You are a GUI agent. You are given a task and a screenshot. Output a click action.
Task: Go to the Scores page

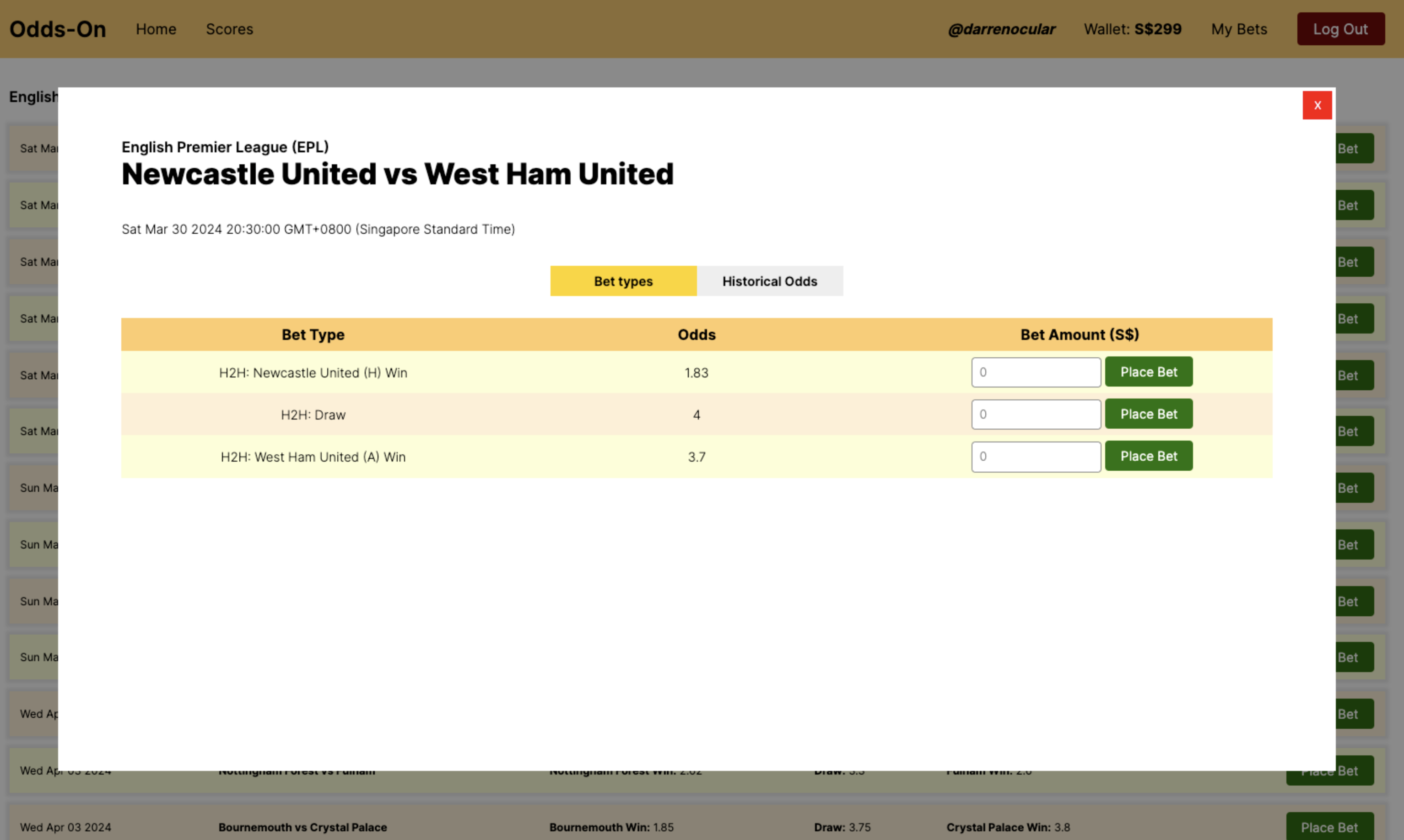[229, 29]
